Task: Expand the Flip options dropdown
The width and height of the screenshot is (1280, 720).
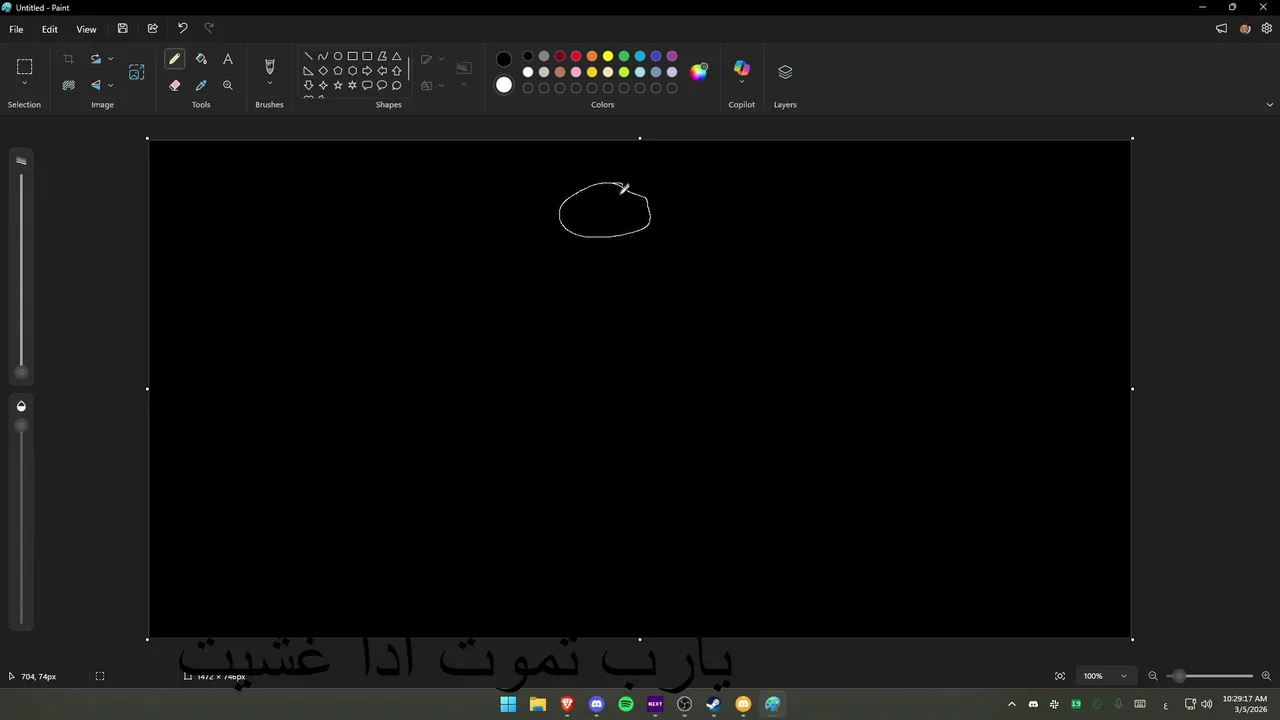Action: [110, 85]
